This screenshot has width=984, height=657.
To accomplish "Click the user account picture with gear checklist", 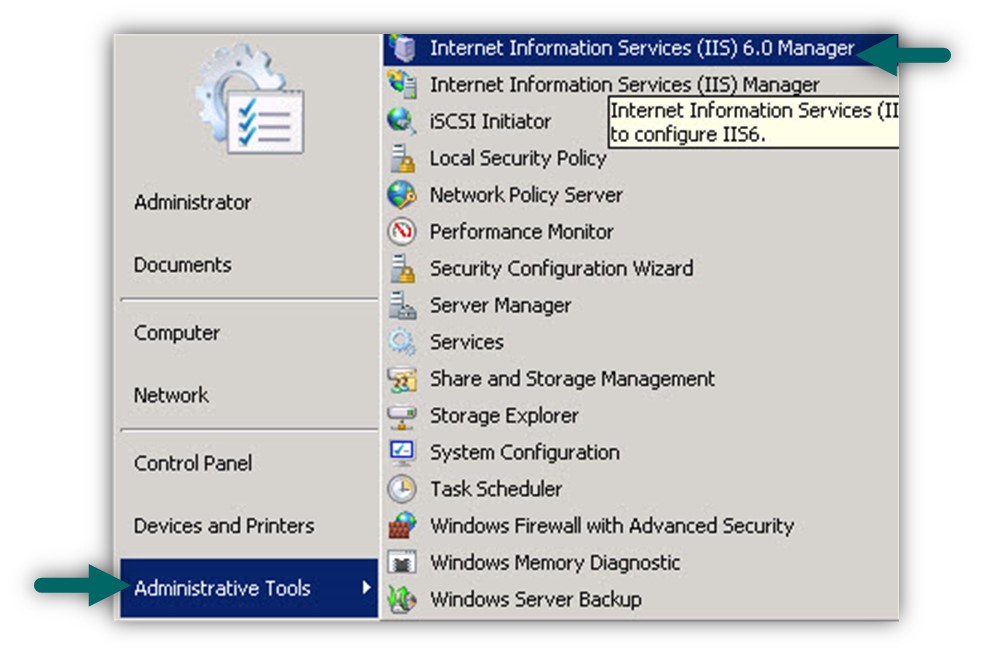I will point(250,99).
